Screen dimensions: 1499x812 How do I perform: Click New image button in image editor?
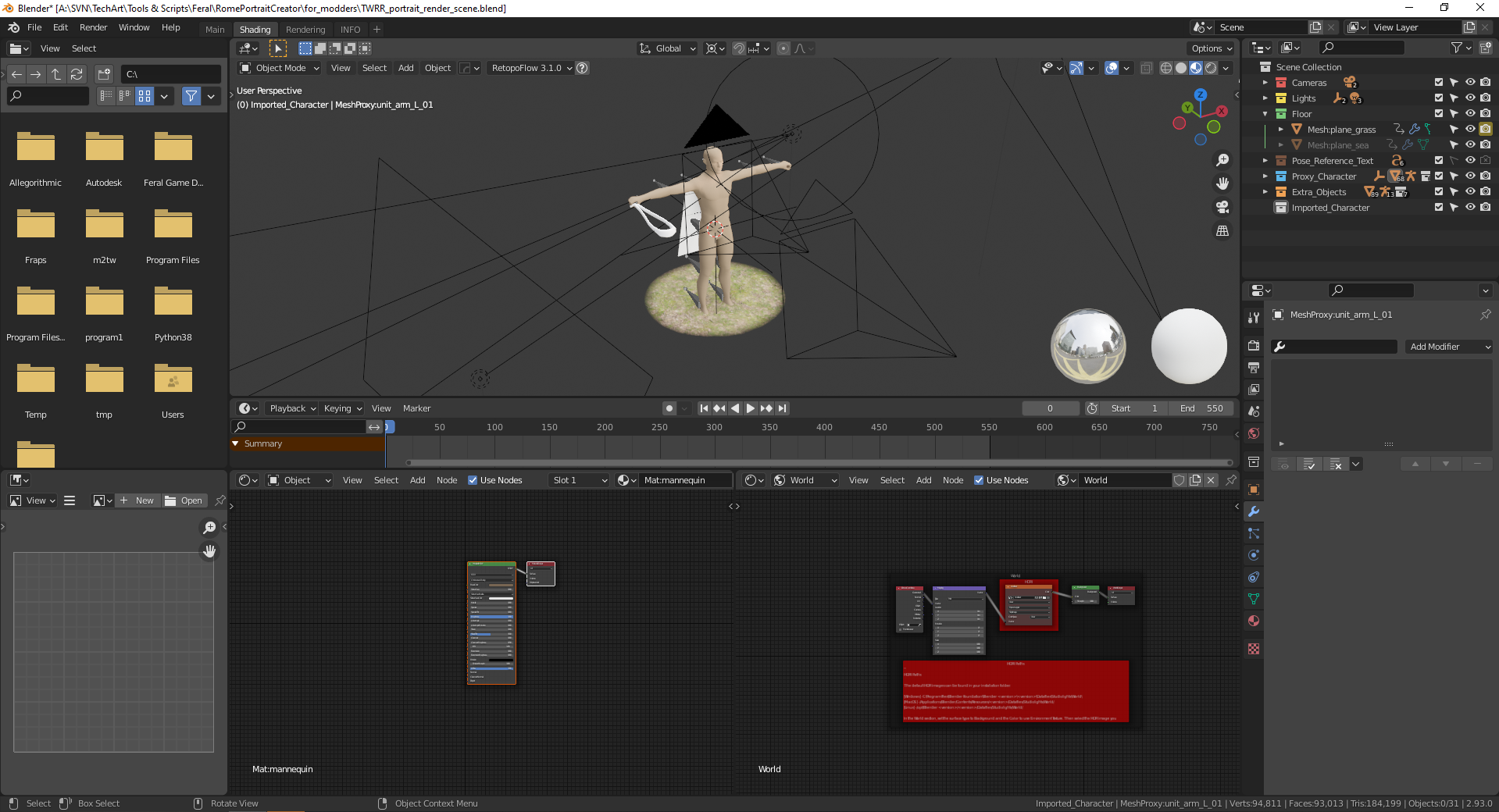pyautogui.click(x=137, y=500)
